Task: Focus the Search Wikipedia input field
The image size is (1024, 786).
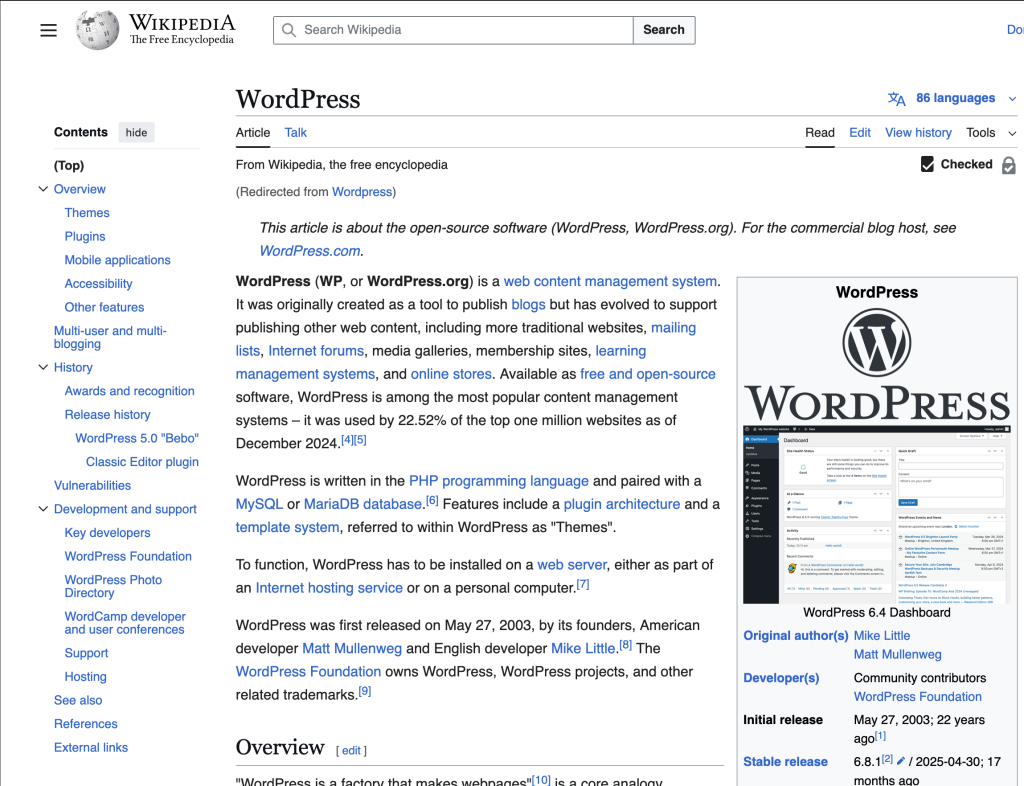Action: (x=453, y=30)
